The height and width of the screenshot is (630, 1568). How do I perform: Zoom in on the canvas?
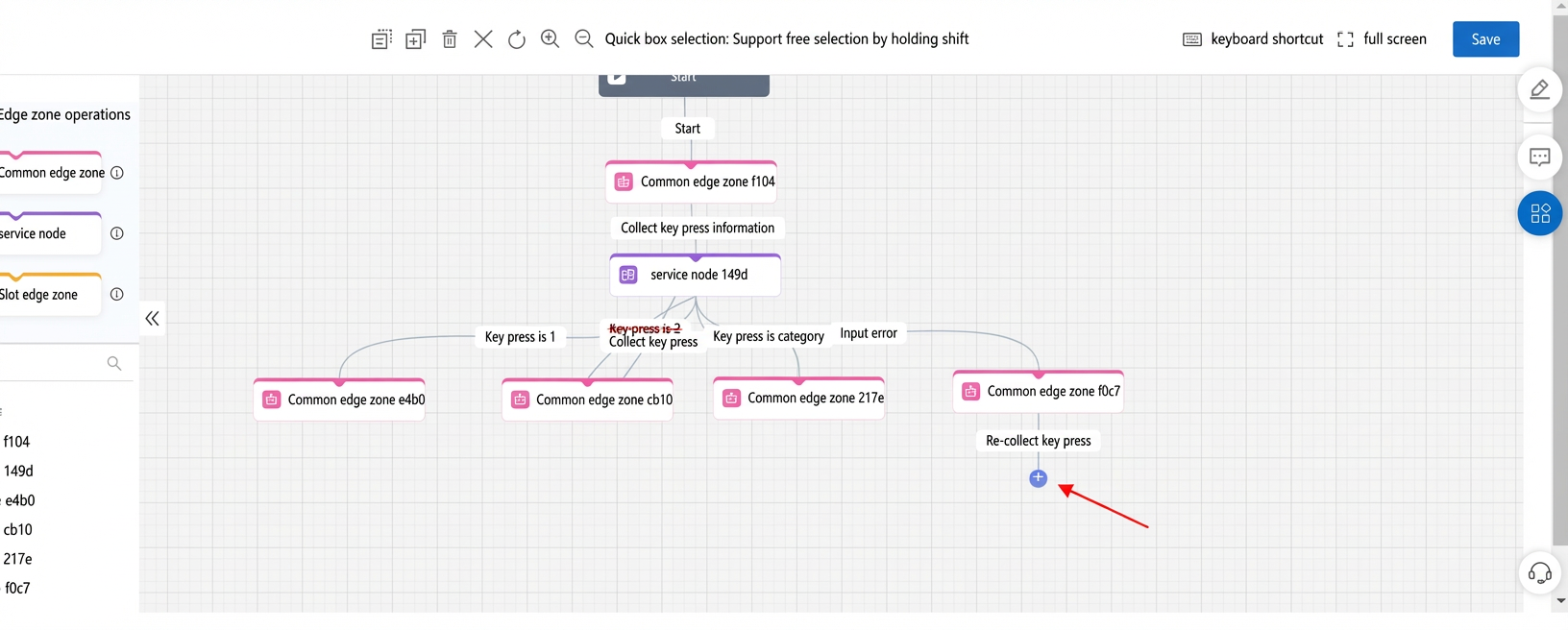coord(551,39)
